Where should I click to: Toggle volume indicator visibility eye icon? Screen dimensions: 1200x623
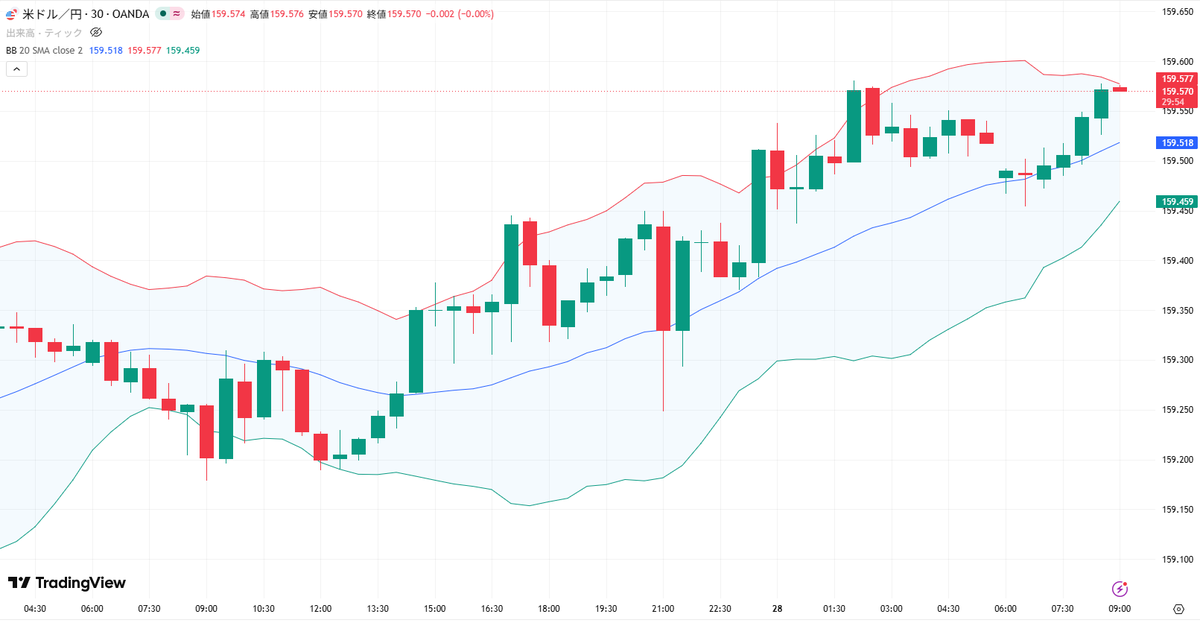click(x=96, y=32)
